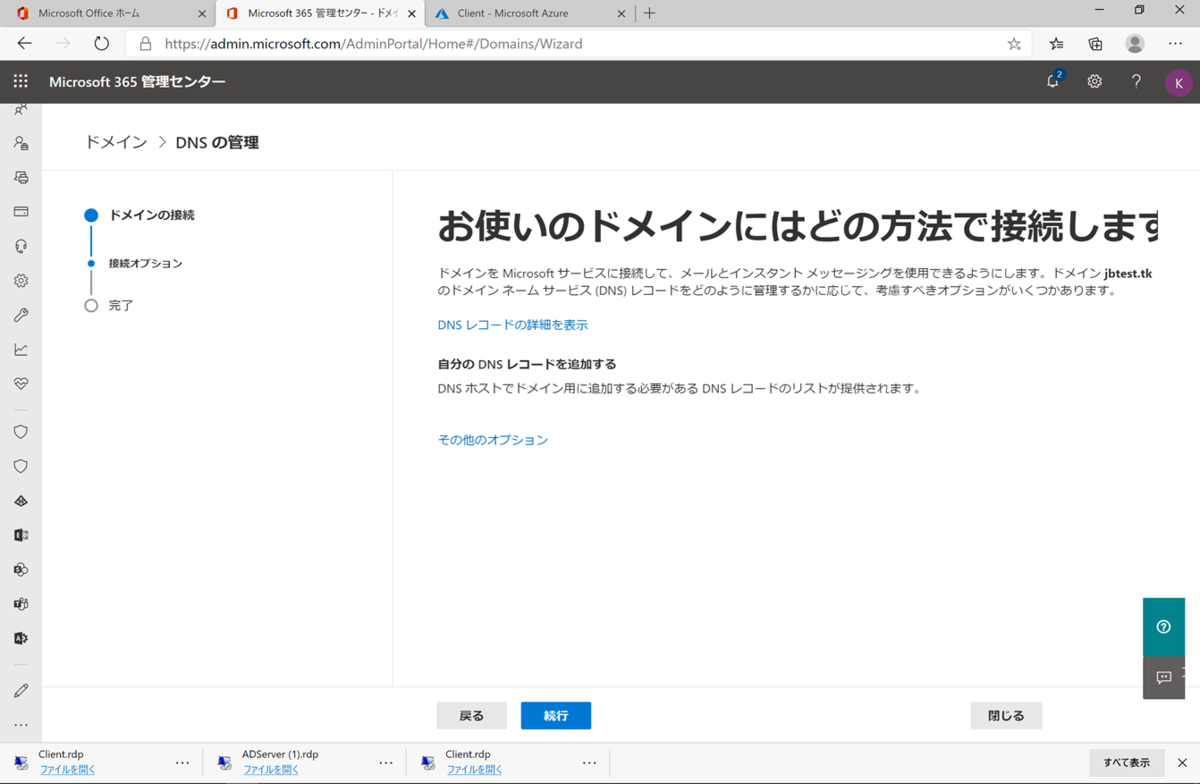Open the DNS レコードの詳細を表示 link
The width and height of the screenshot is (1200, 784).
pos(513,325)
